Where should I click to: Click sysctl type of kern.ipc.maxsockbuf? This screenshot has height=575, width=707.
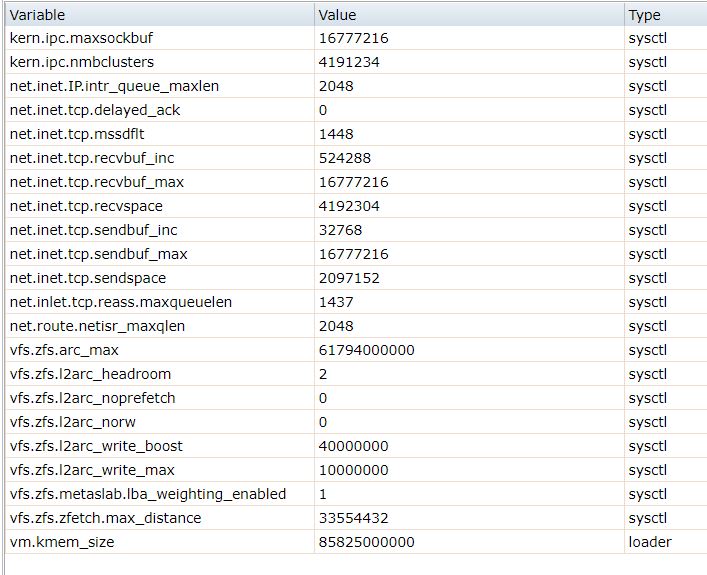(x=647, y=38)
